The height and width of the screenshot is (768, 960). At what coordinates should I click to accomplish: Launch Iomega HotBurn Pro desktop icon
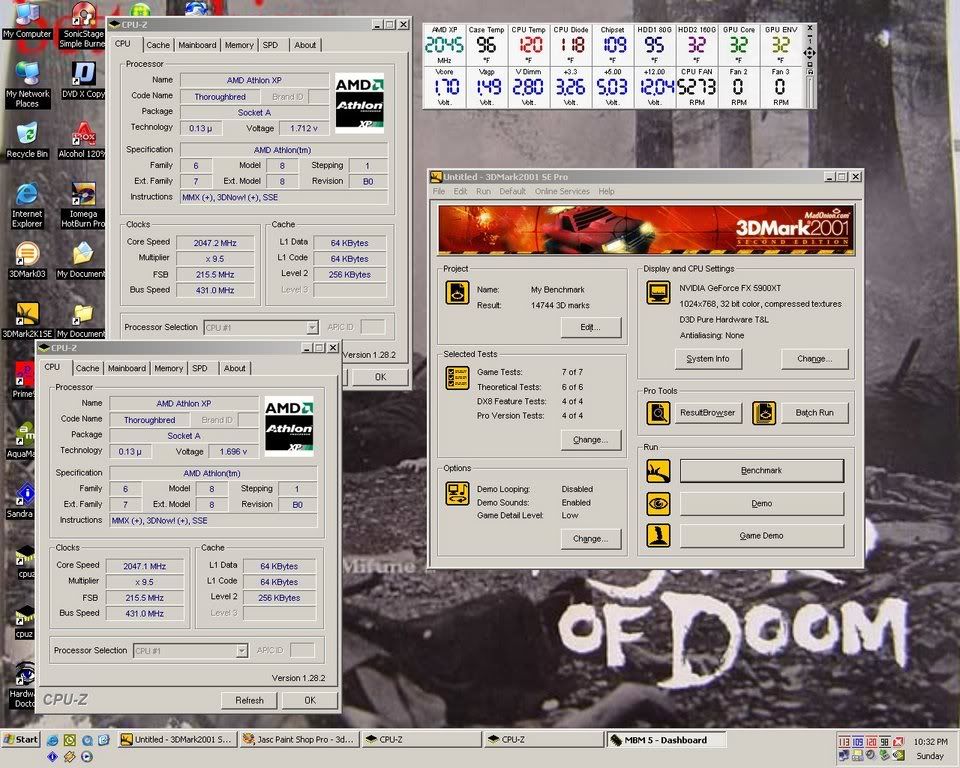point(83,205)
